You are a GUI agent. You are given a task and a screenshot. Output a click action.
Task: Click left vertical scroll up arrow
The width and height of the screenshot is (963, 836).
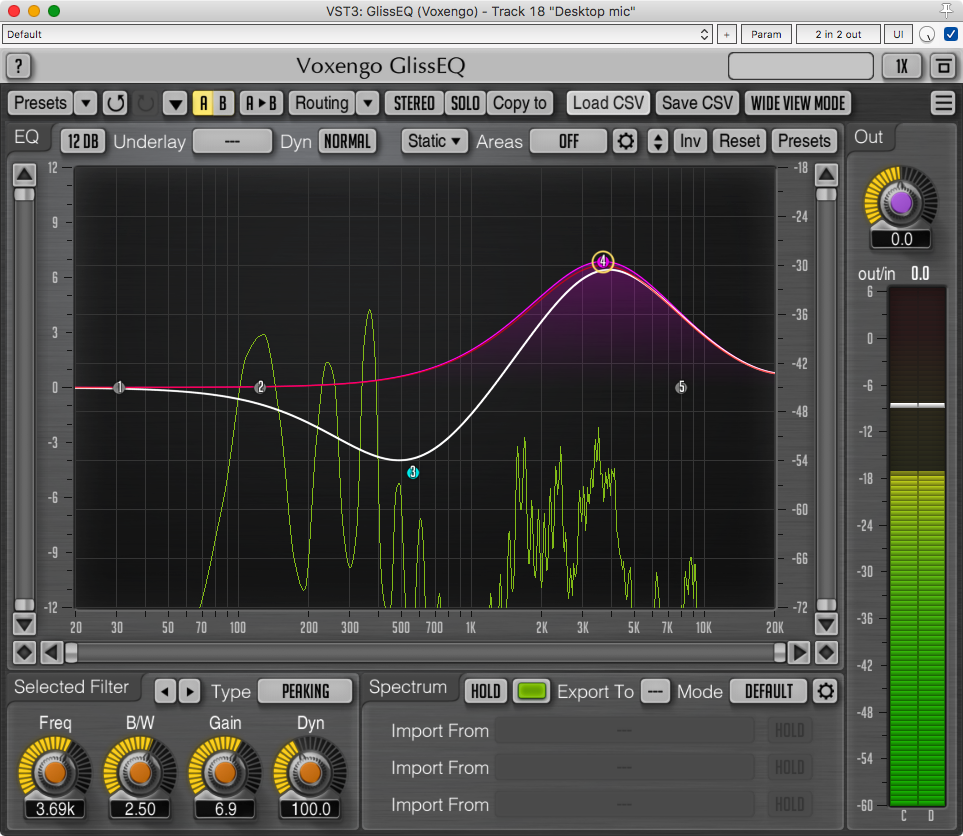tap(25, 175)
